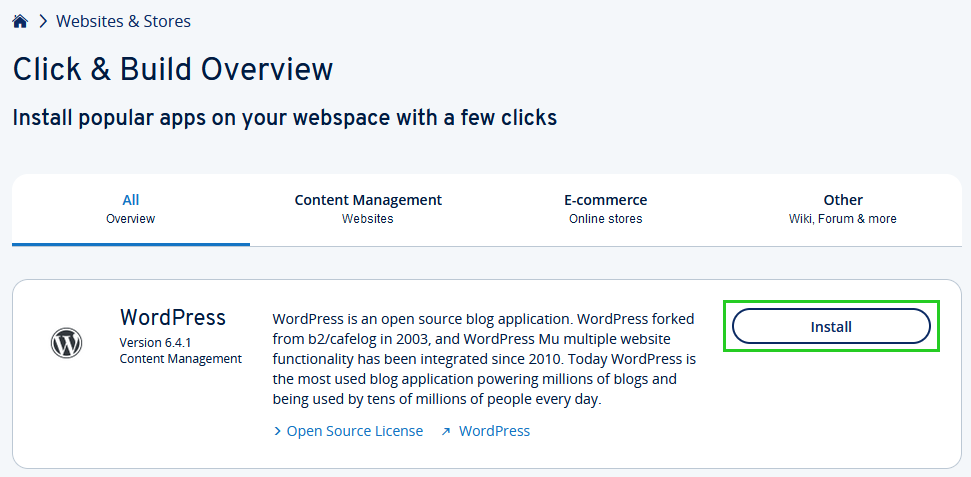This screenshot has width=971, height=477.
Task: Click the home icon in breadcrumb
Action: tap(20, 21)
